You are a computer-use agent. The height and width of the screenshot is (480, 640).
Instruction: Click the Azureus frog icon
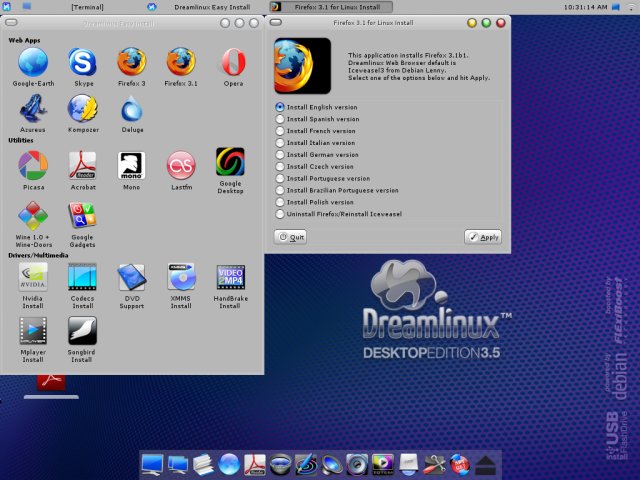coord(33,109)
